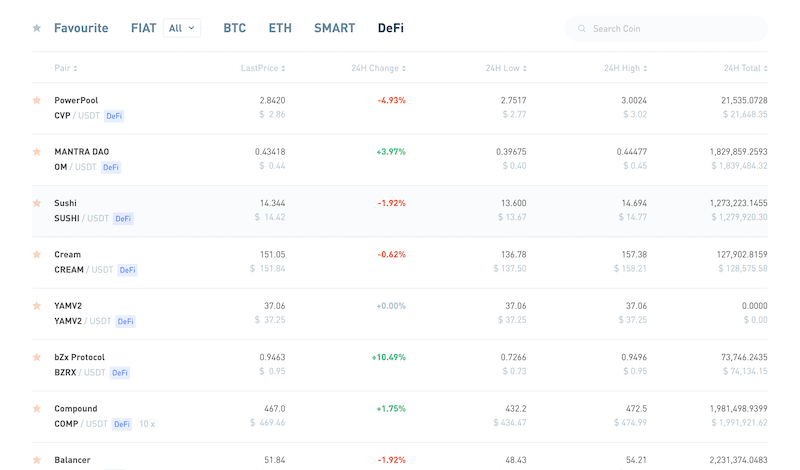The image size is (800, 470).
Task: Click the -0.62% change value
Action: tap(391, 255)
